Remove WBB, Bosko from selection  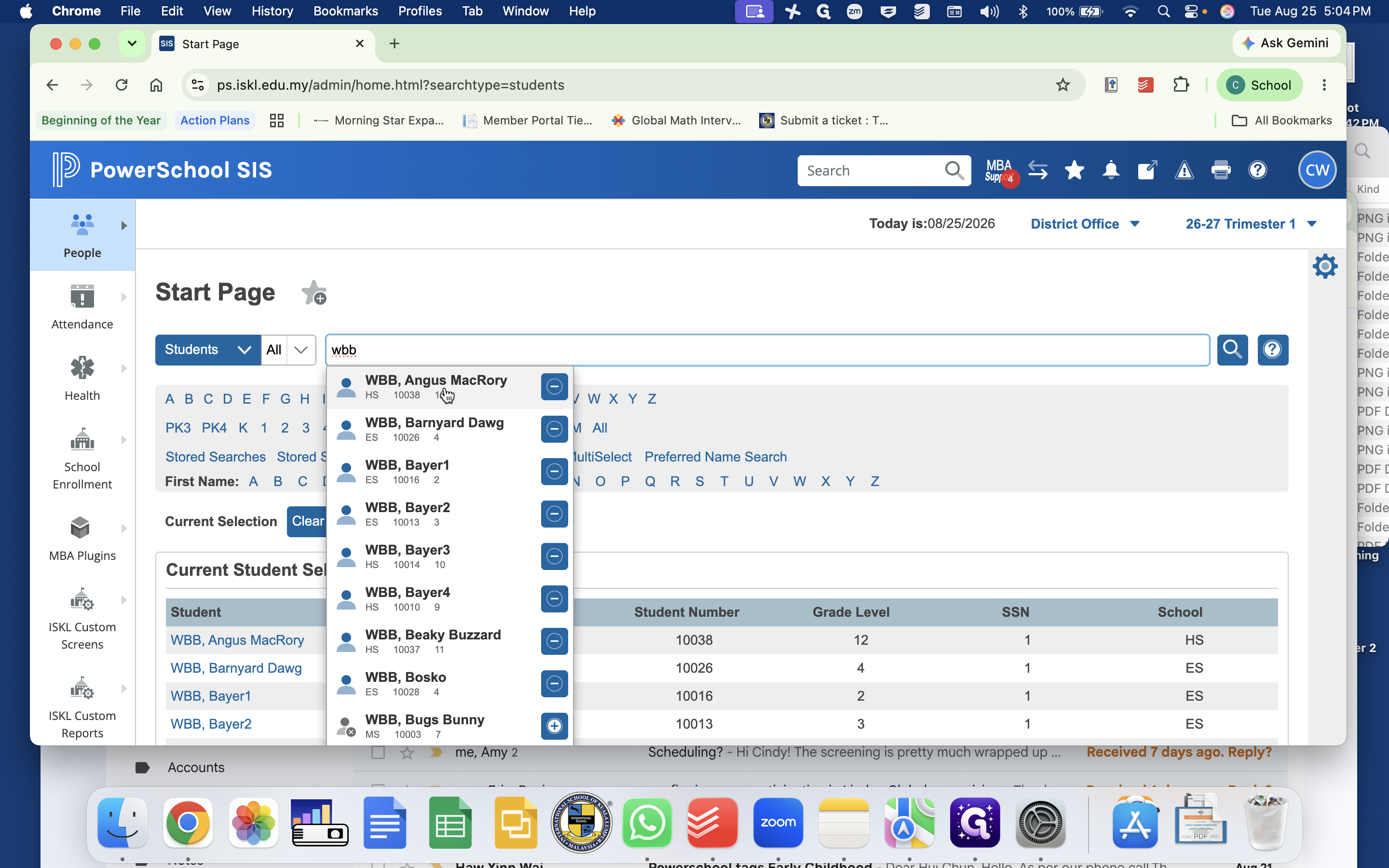[554, 684]
